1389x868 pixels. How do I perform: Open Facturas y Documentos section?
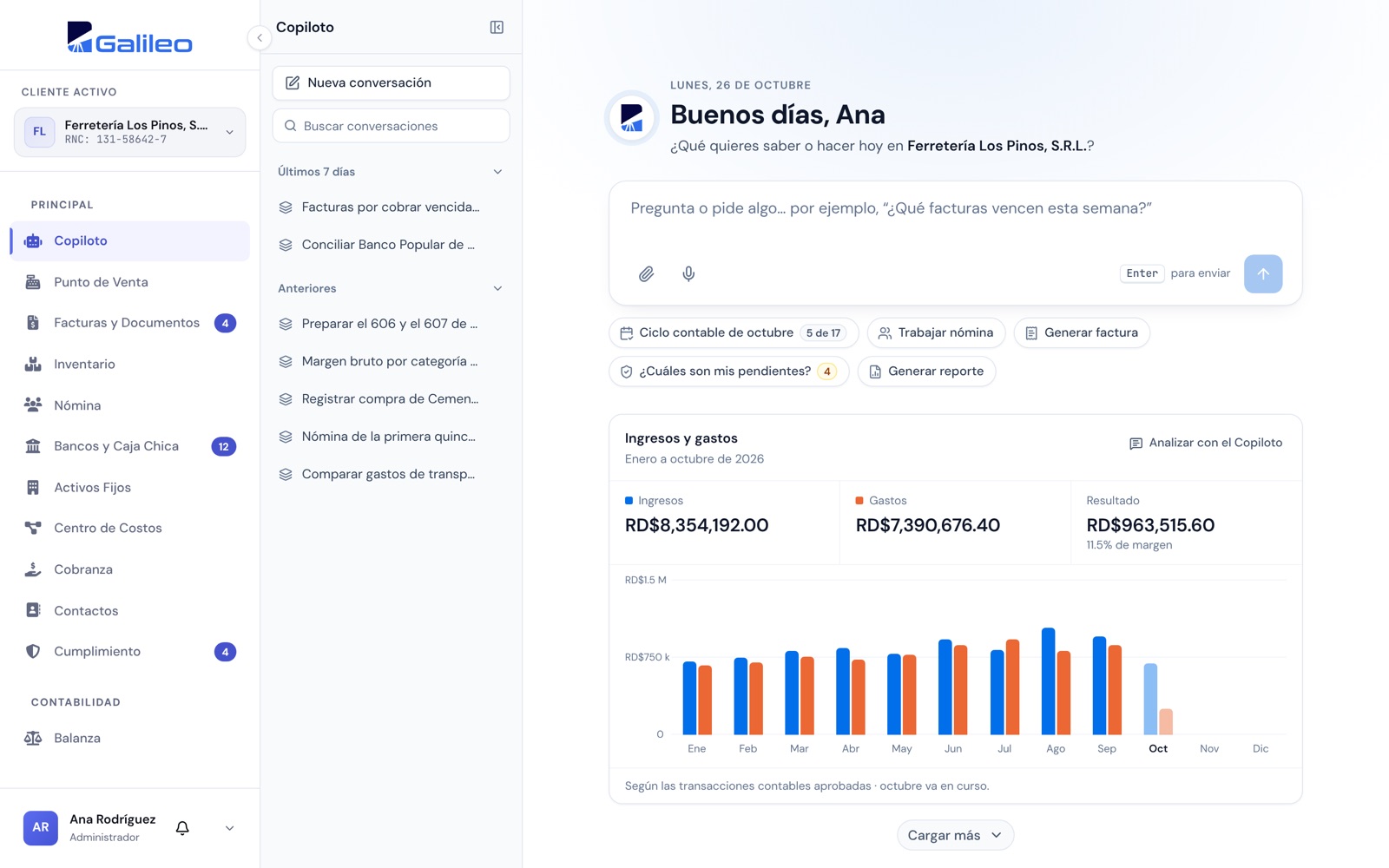tap(130, 323)
